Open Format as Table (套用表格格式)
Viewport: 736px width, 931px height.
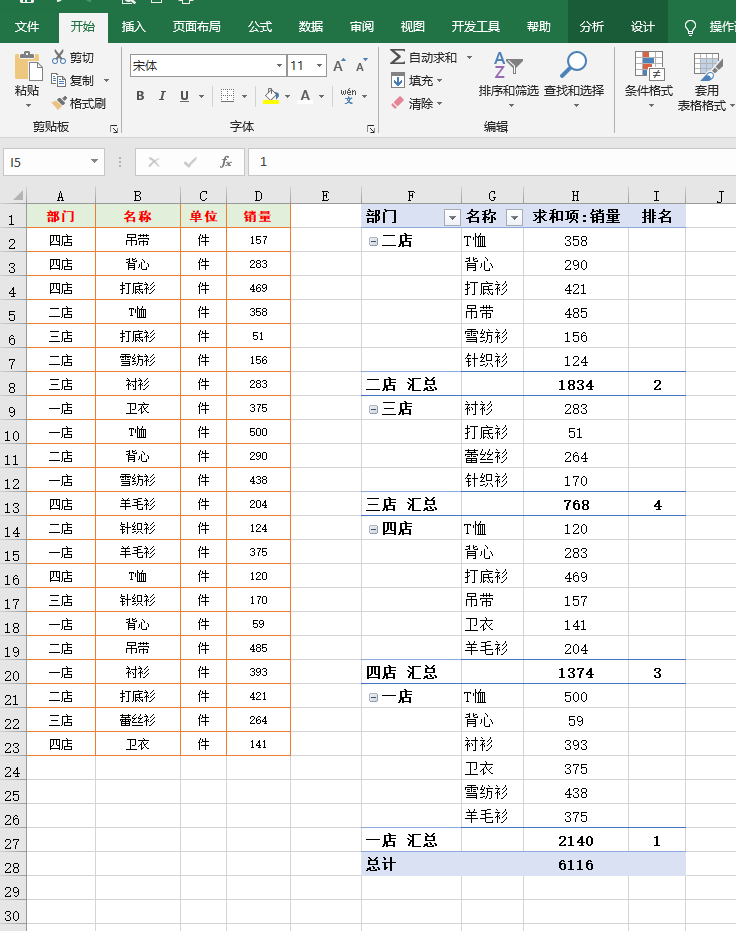click(x=706, y=80)
